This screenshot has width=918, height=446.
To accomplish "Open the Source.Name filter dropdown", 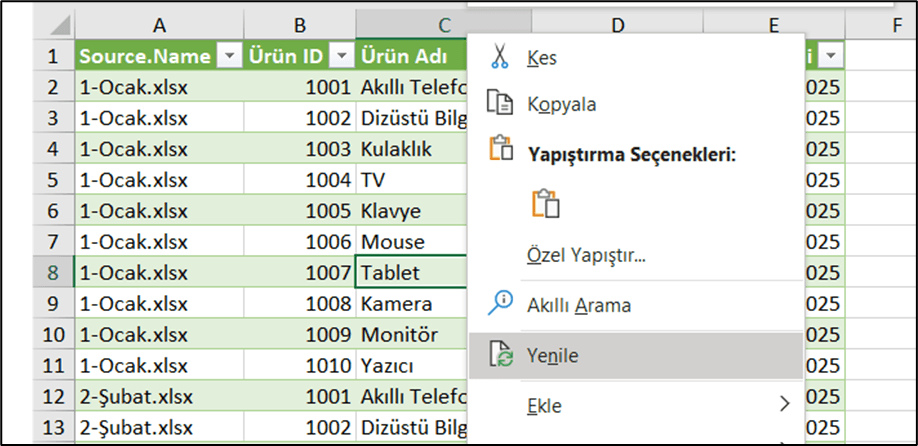I will pyautogui.click(x=228, y=56).
